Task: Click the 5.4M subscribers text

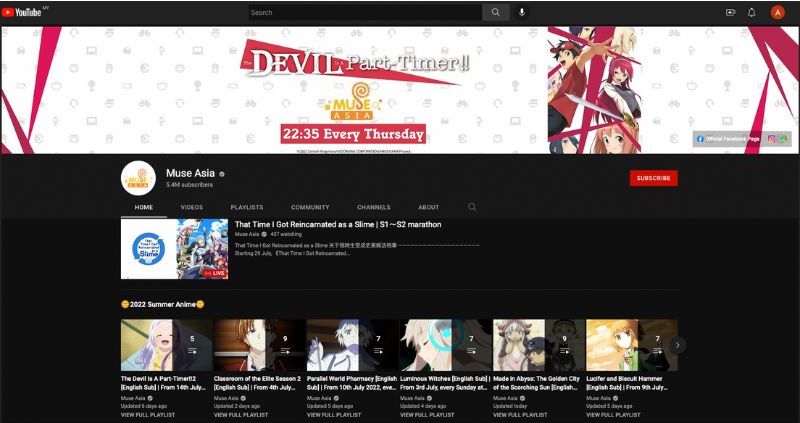Action: tap(189, 185)
